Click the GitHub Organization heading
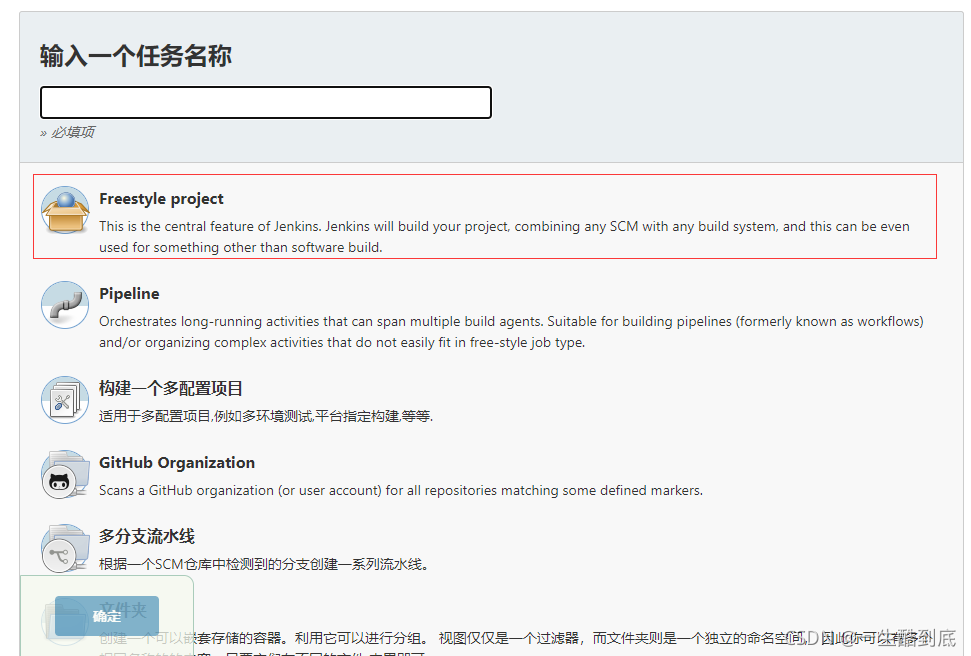Image resolution: width=971 pixels, height=656 pixels. pos(177,463)
